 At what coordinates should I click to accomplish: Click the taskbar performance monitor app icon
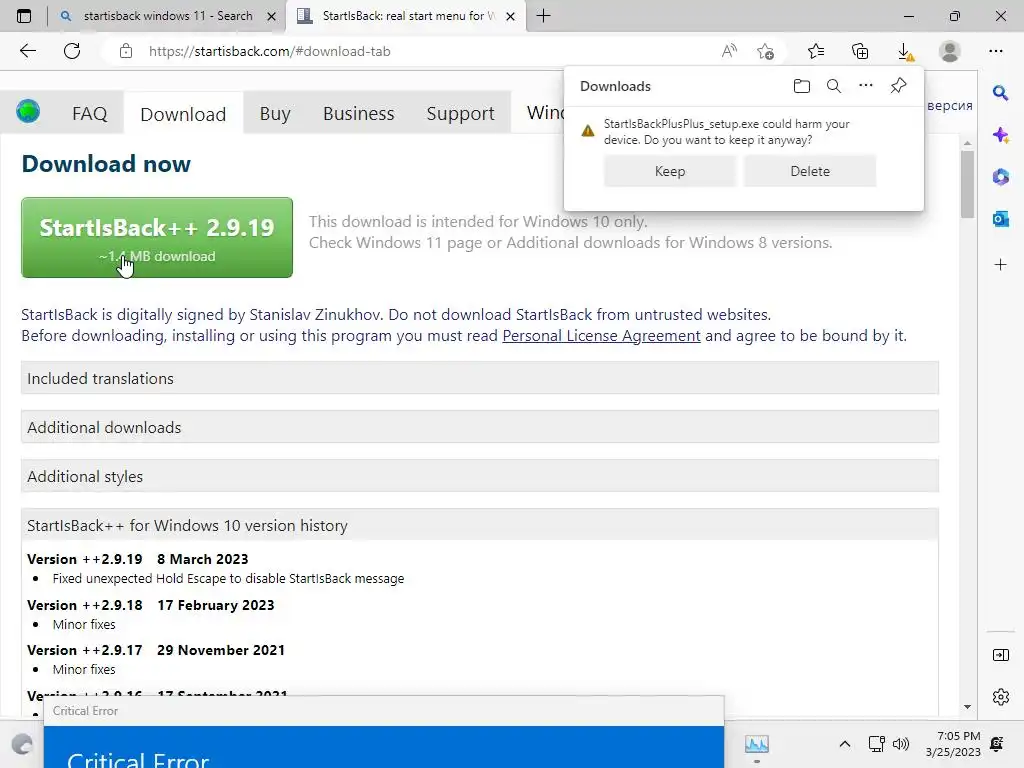click(x=756, y=744)
